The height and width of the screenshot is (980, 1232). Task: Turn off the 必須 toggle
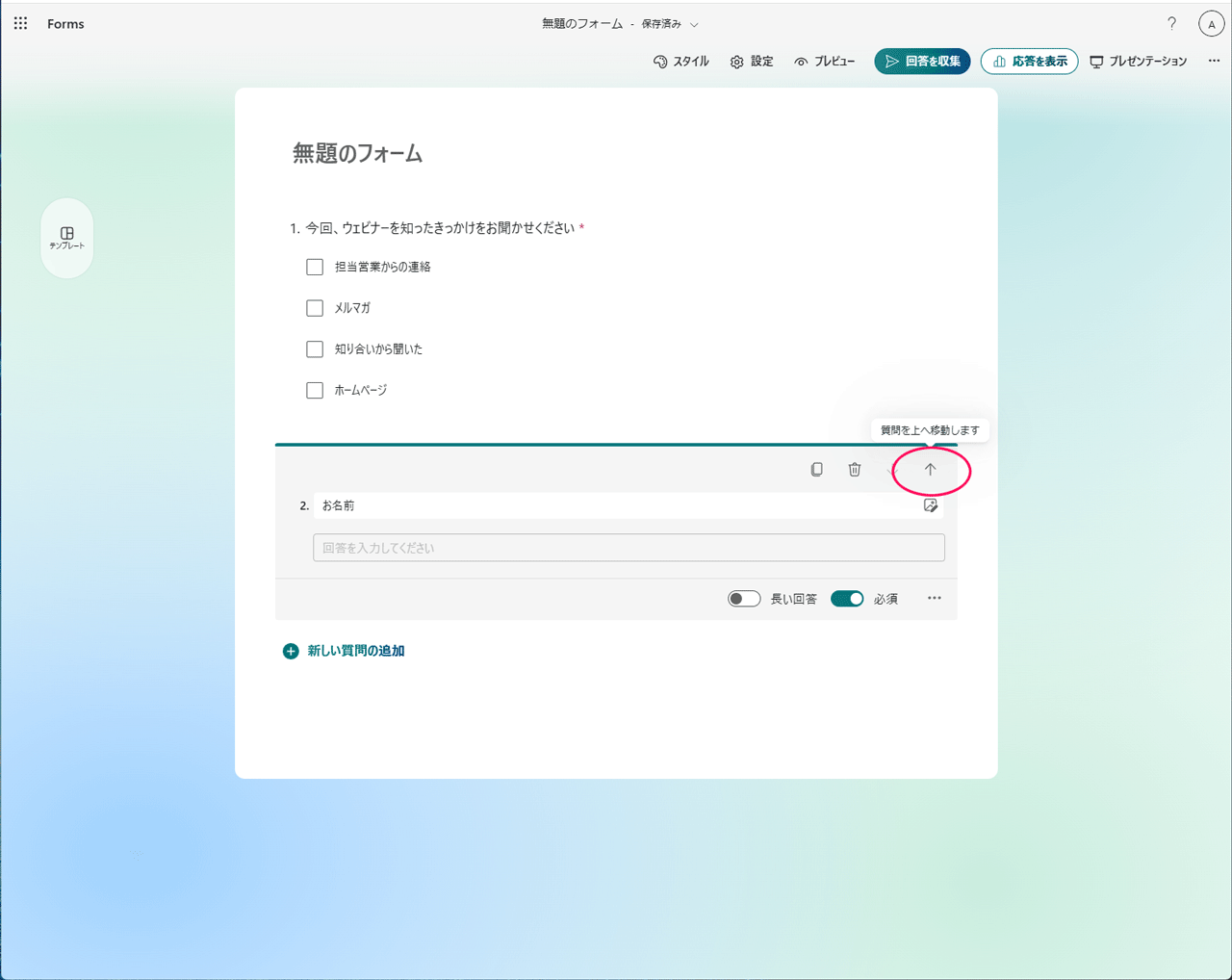[x=847, y=598]
